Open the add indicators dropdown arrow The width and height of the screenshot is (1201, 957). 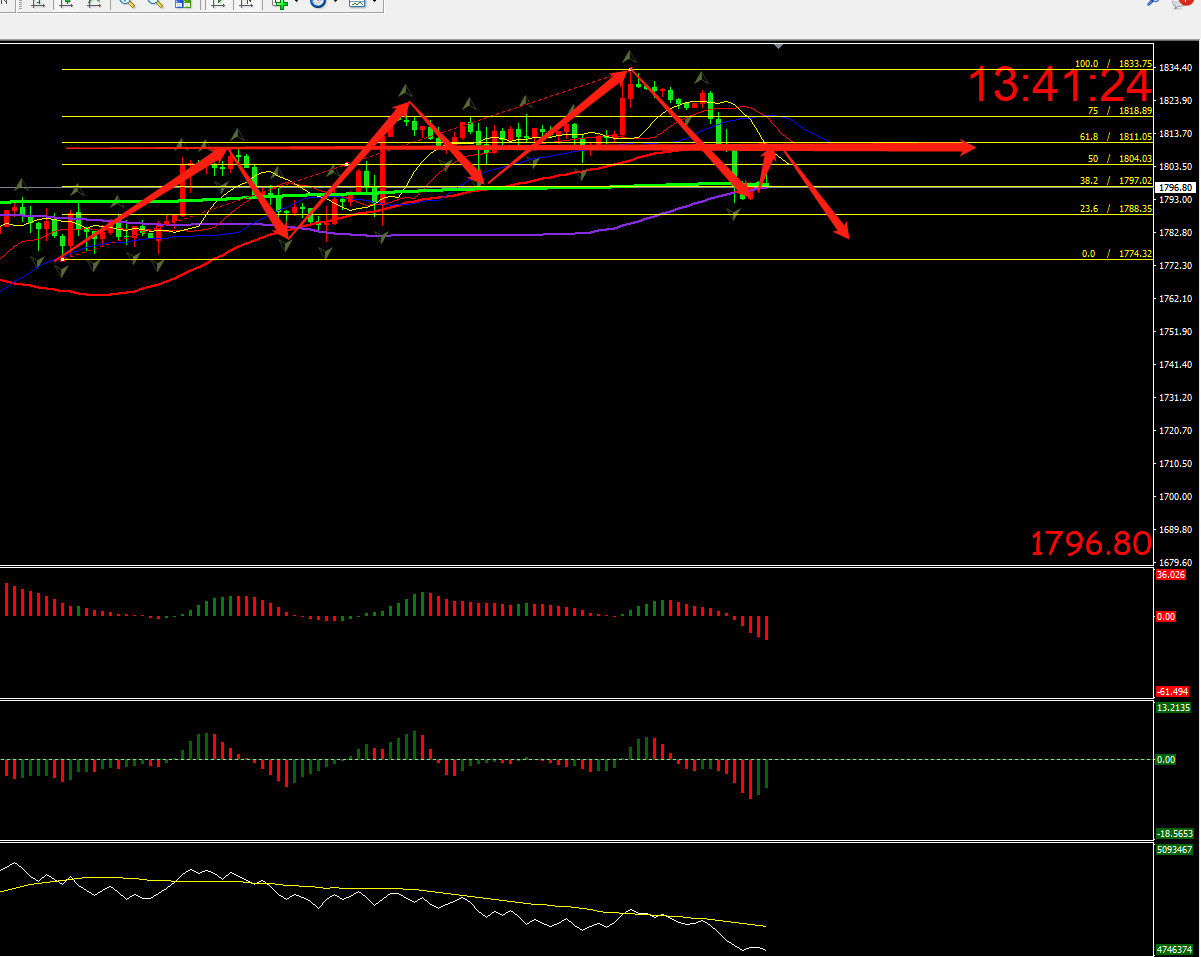tap(299, 3)
